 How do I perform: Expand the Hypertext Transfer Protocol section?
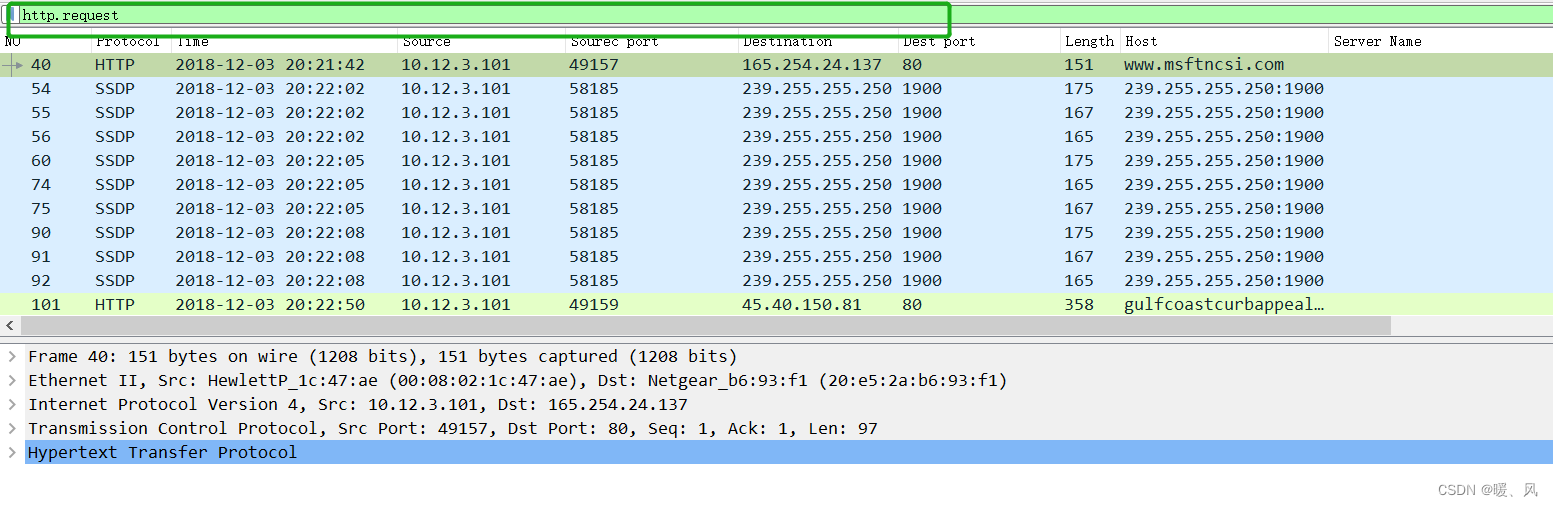(11, 453)
